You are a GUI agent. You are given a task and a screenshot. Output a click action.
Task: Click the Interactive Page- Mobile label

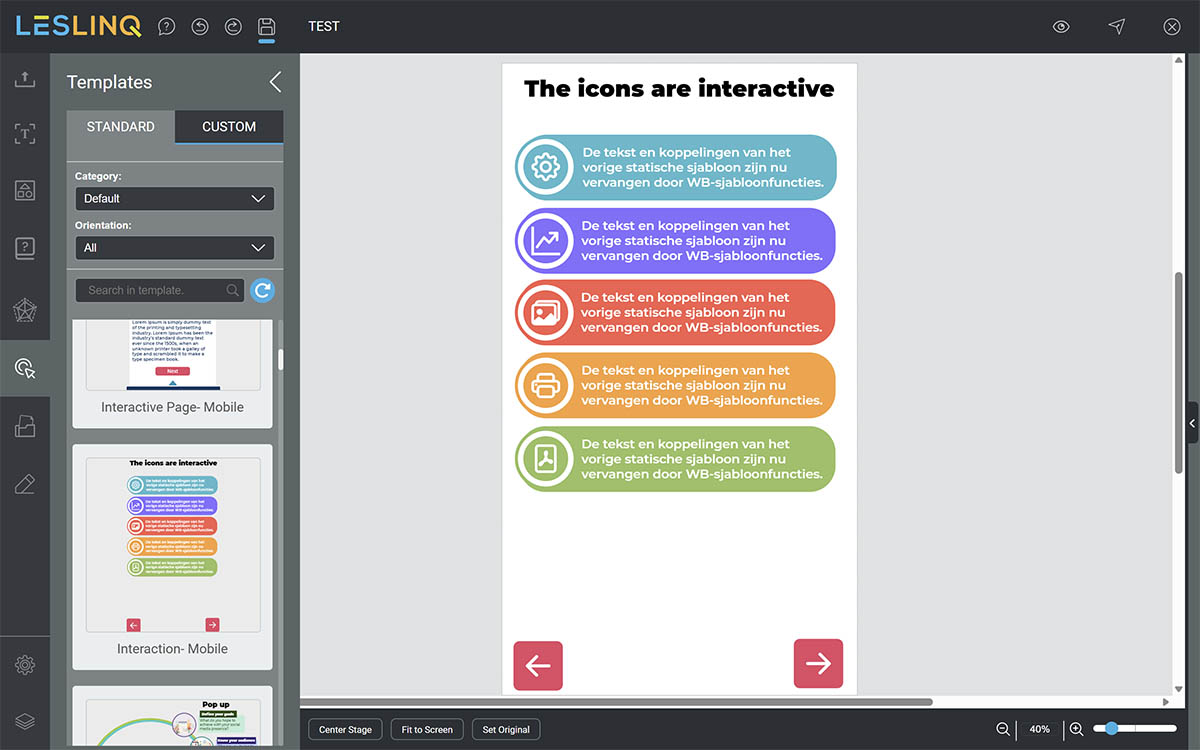172,407
